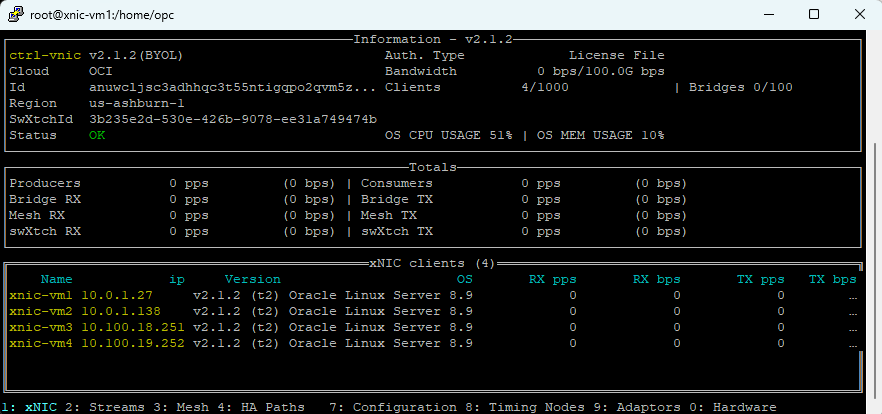The width and height of the screenshot is (882, 414).
Task: Select the xnic-vm3 client row name
Action: coord(40,327)
